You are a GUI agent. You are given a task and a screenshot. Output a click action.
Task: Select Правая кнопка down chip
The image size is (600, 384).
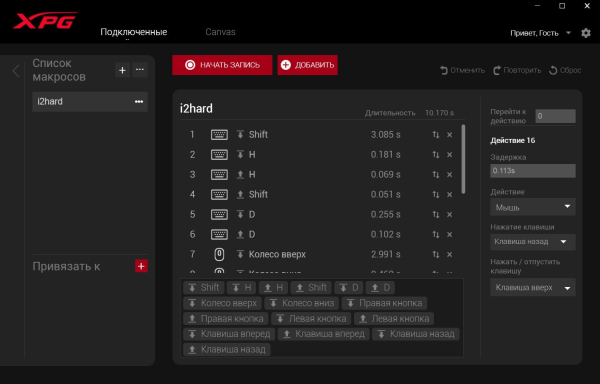tap(384, 303)
